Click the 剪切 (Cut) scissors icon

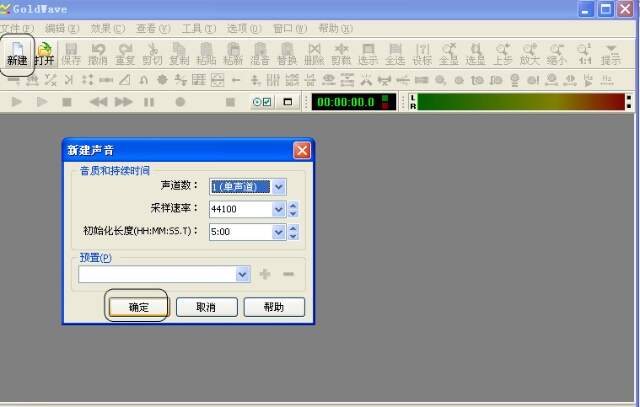[x=152, y=54]
